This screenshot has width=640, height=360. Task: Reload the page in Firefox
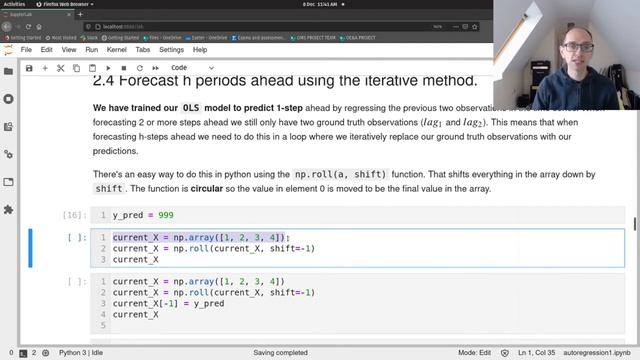click(x=28, y=27)
